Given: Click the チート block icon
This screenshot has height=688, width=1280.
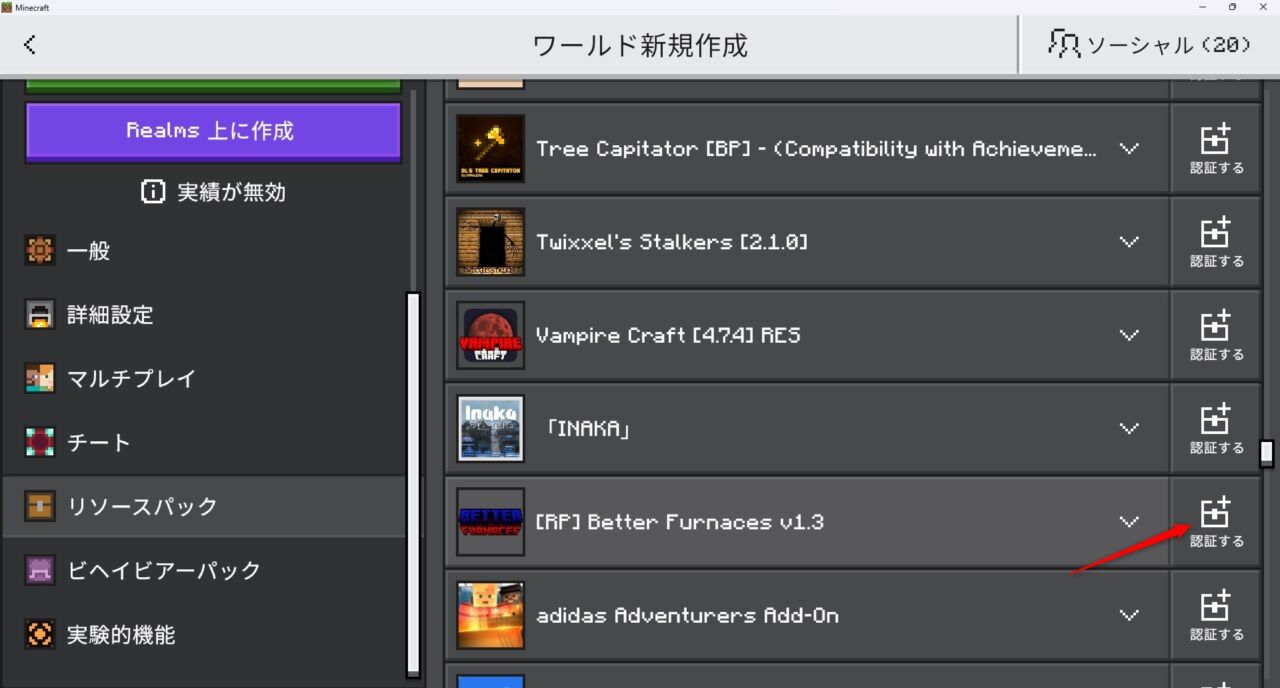Looking at the screenshot, I should (40, 443).
